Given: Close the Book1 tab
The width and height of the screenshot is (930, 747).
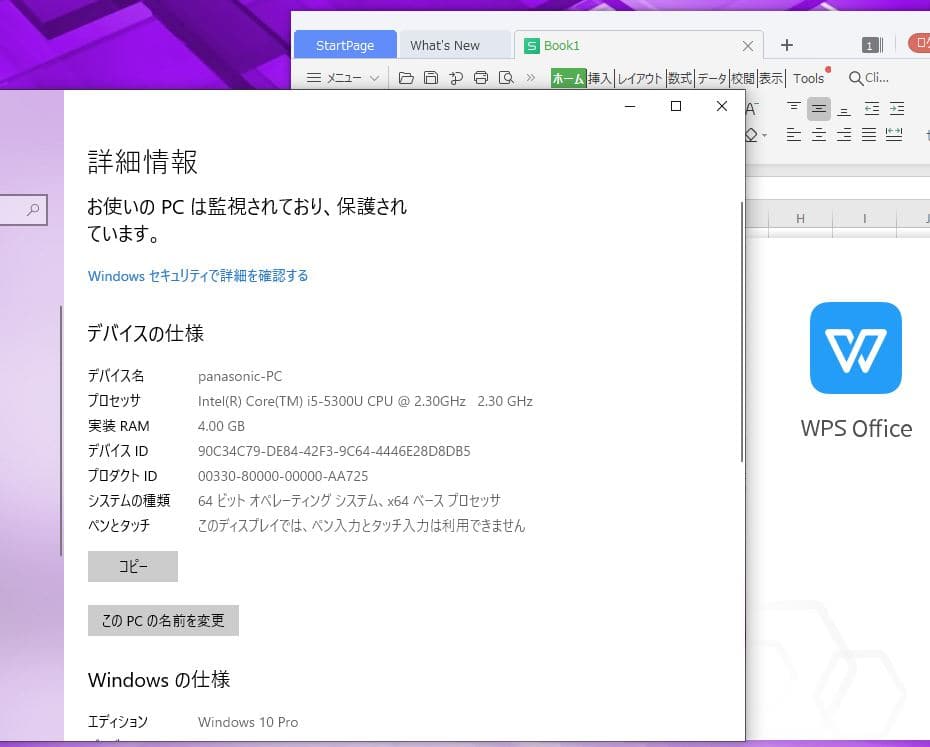Looking at the screenshot, I should coord(748,46).
